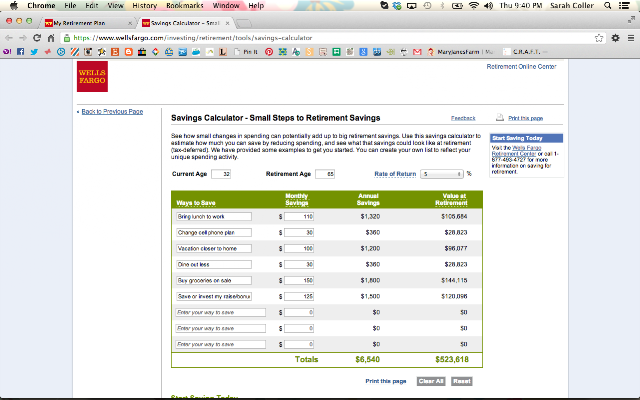Click monthly savings field showing 110
This screenshot has height=400, width=640.
tap(299, 216)
